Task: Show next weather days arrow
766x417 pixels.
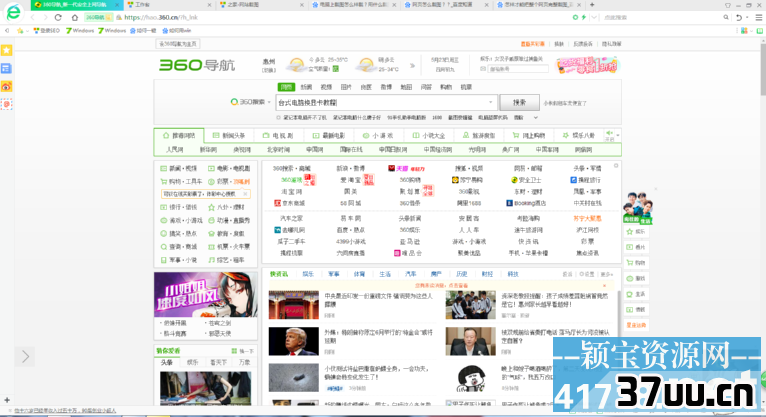Action: (x=412, y=65)
